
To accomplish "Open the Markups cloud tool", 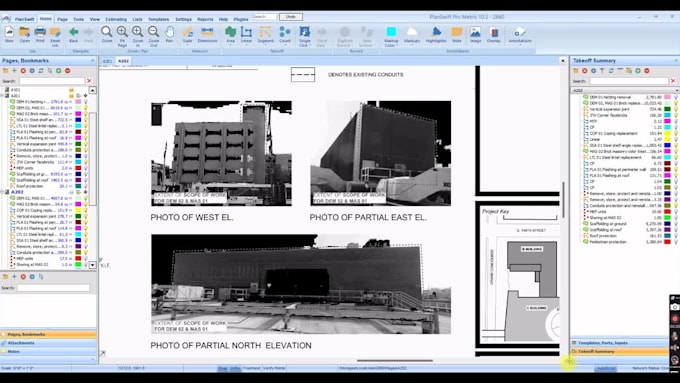I will tap(412, 33).
